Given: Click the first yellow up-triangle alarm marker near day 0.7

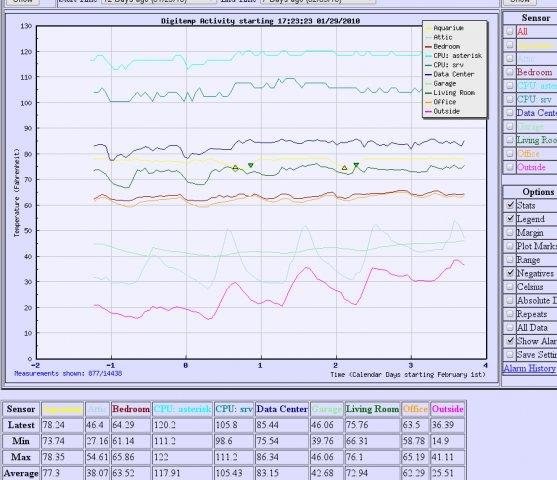Looking at the screenshot, I should 235,168.
